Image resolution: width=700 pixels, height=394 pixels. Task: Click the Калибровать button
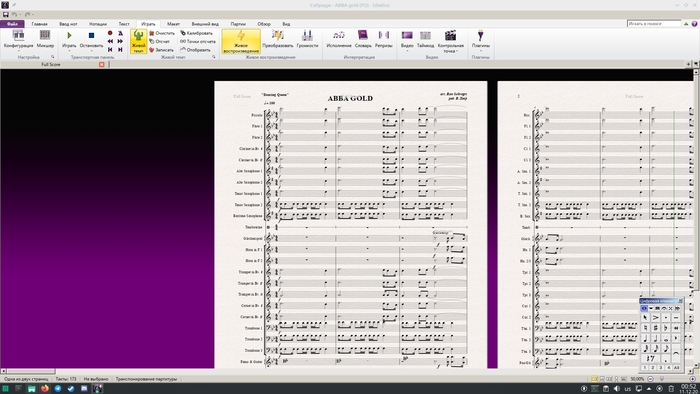click(196, 33)
